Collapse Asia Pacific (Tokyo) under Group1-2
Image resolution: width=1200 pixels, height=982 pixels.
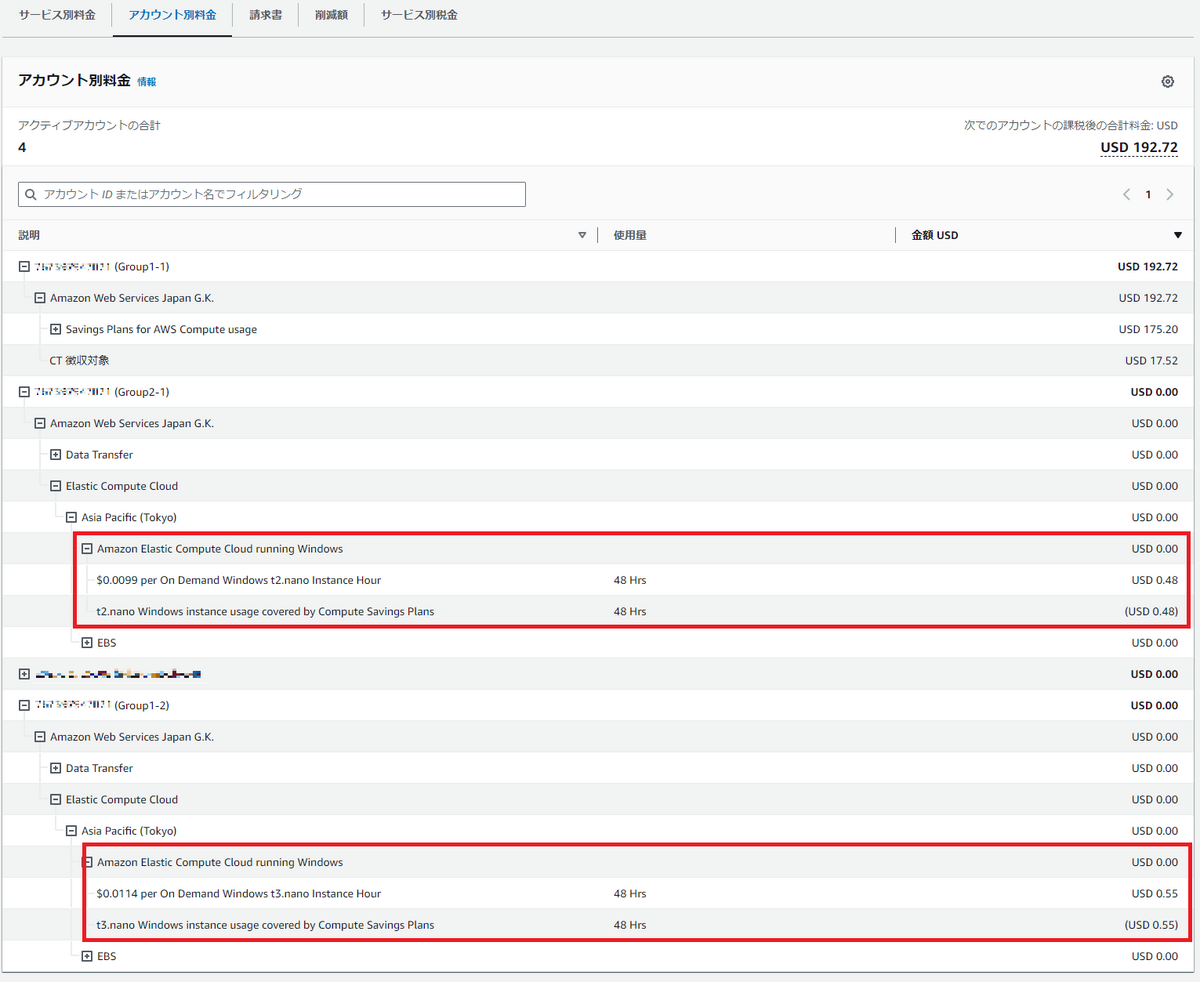tap(70, 830)
